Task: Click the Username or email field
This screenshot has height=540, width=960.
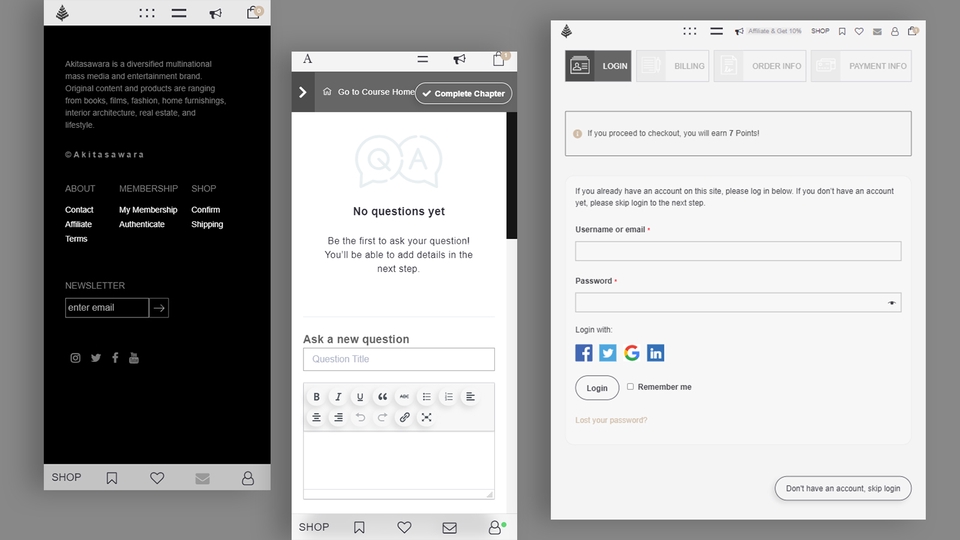Action: click(738, 251)
